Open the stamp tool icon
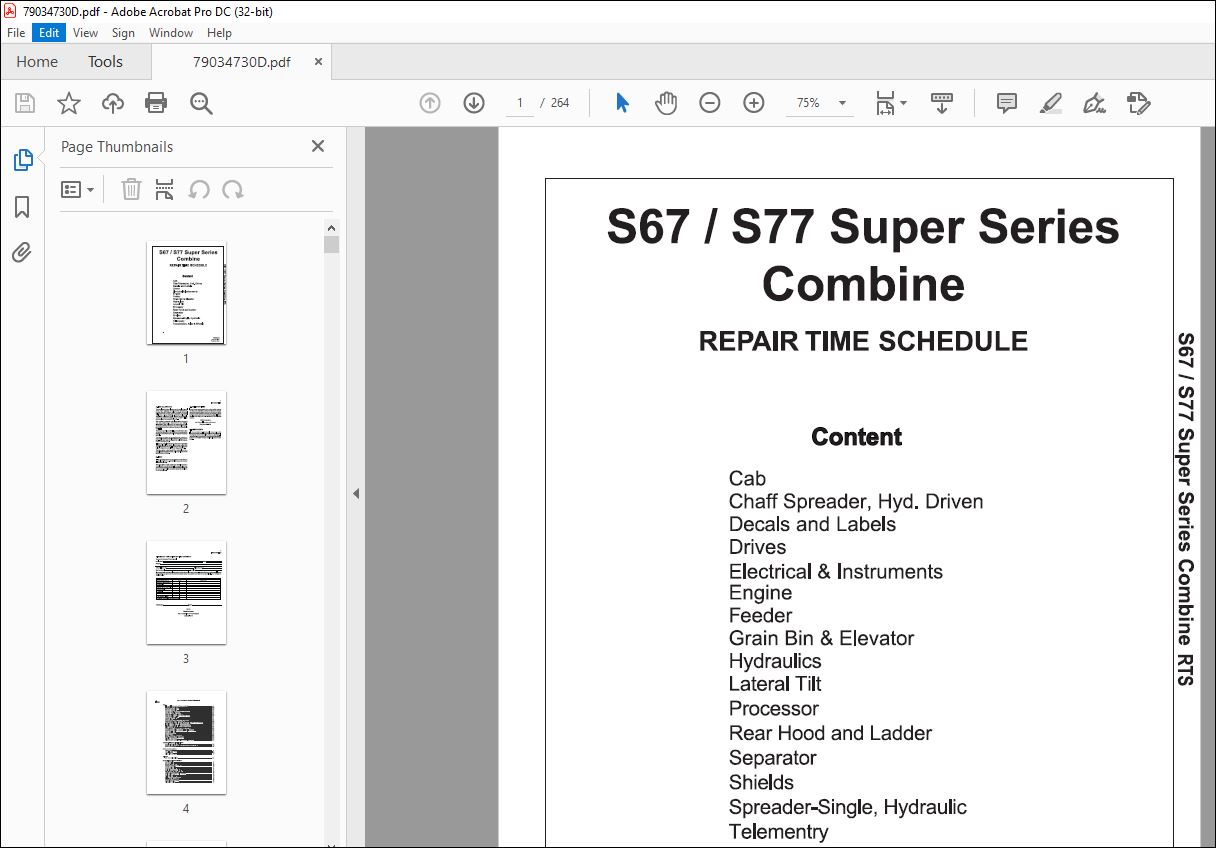Screen dimensions: 1216x848 (x=1139, y=103)
